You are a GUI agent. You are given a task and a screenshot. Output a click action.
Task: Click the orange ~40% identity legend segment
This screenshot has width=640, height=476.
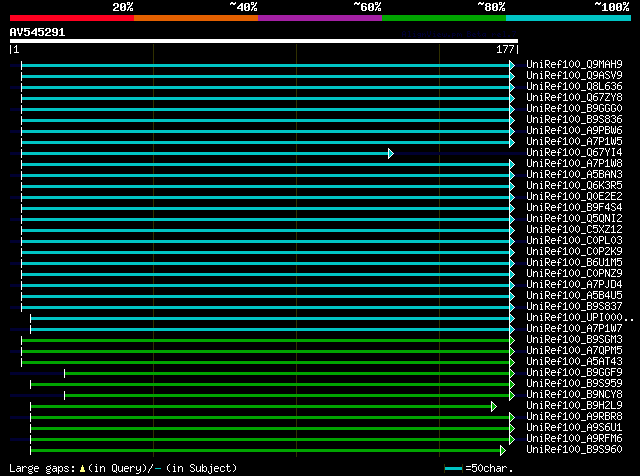[x=196, y=18]
